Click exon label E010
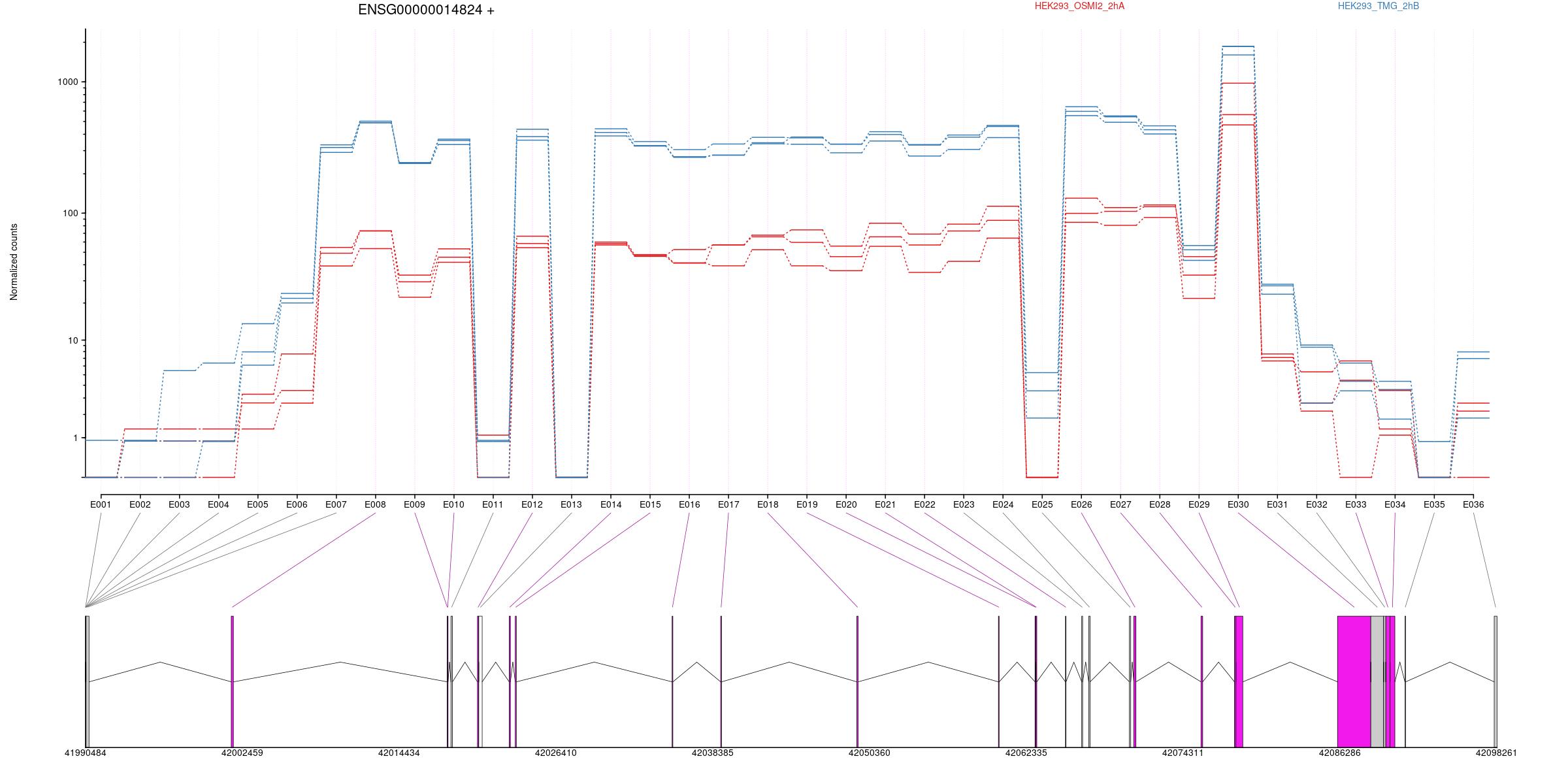 click(x=453, y=504)
